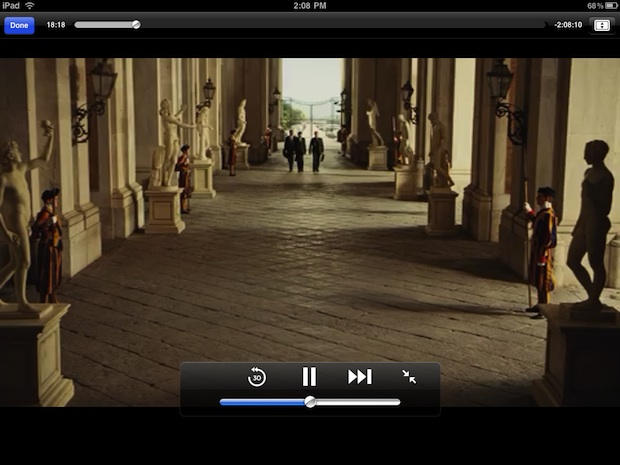Viewport: 620px width, 465px height.
Task: Tap the battery indicator in status bar
Action: [x=612, y=6]
